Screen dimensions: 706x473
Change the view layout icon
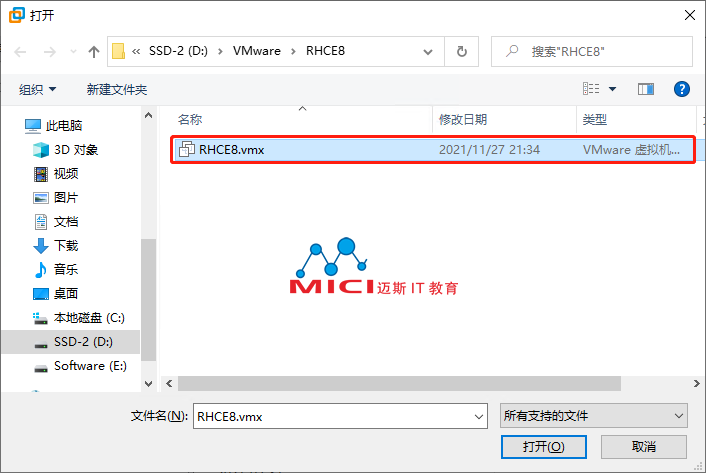point(591,89)
